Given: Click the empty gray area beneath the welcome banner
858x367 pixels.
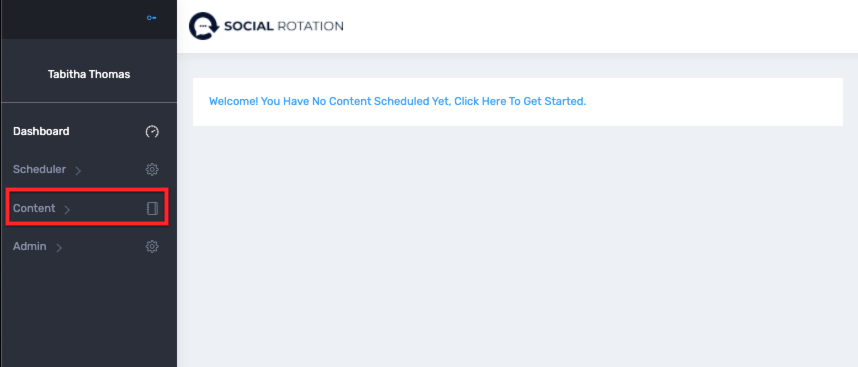Looking at the screenshot, I should 517,246.
